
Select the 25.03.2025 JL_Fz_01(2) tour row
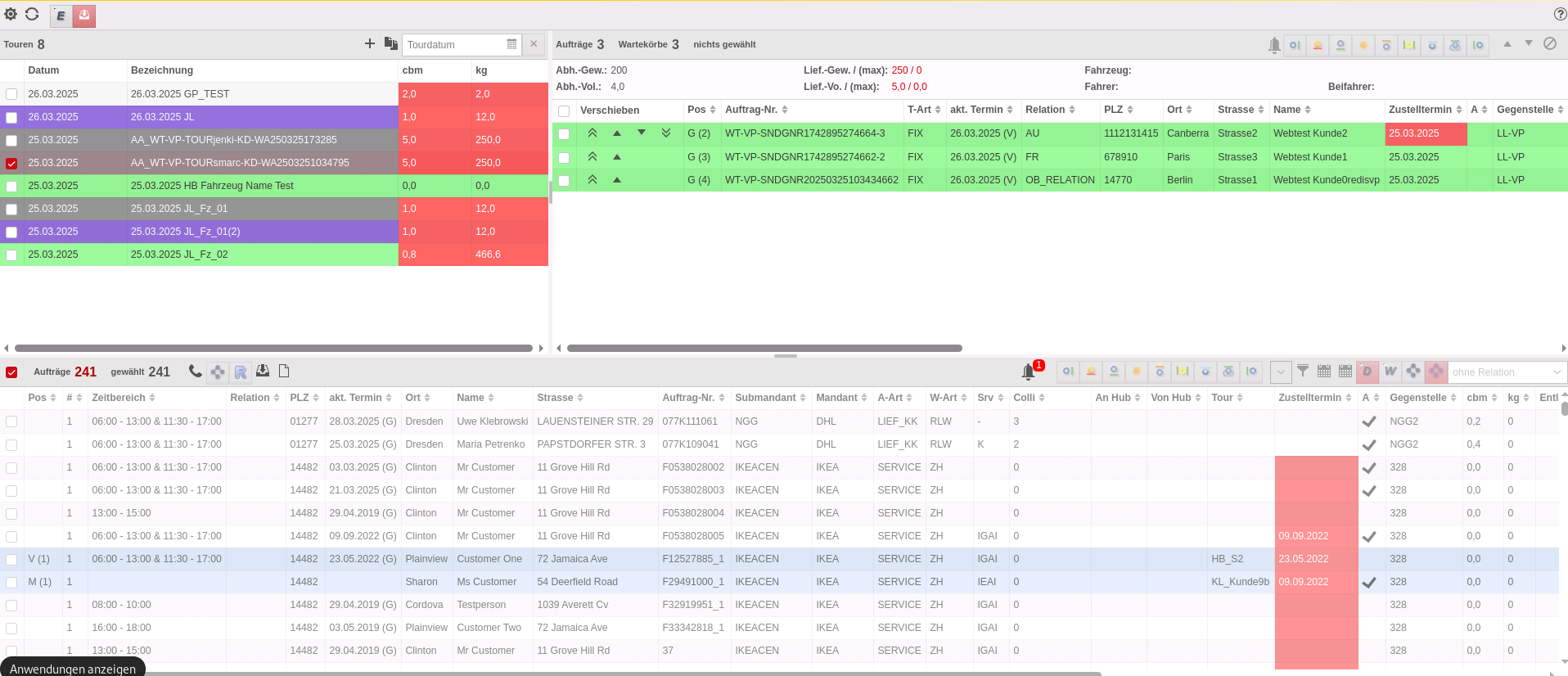(x=274, y=232)
